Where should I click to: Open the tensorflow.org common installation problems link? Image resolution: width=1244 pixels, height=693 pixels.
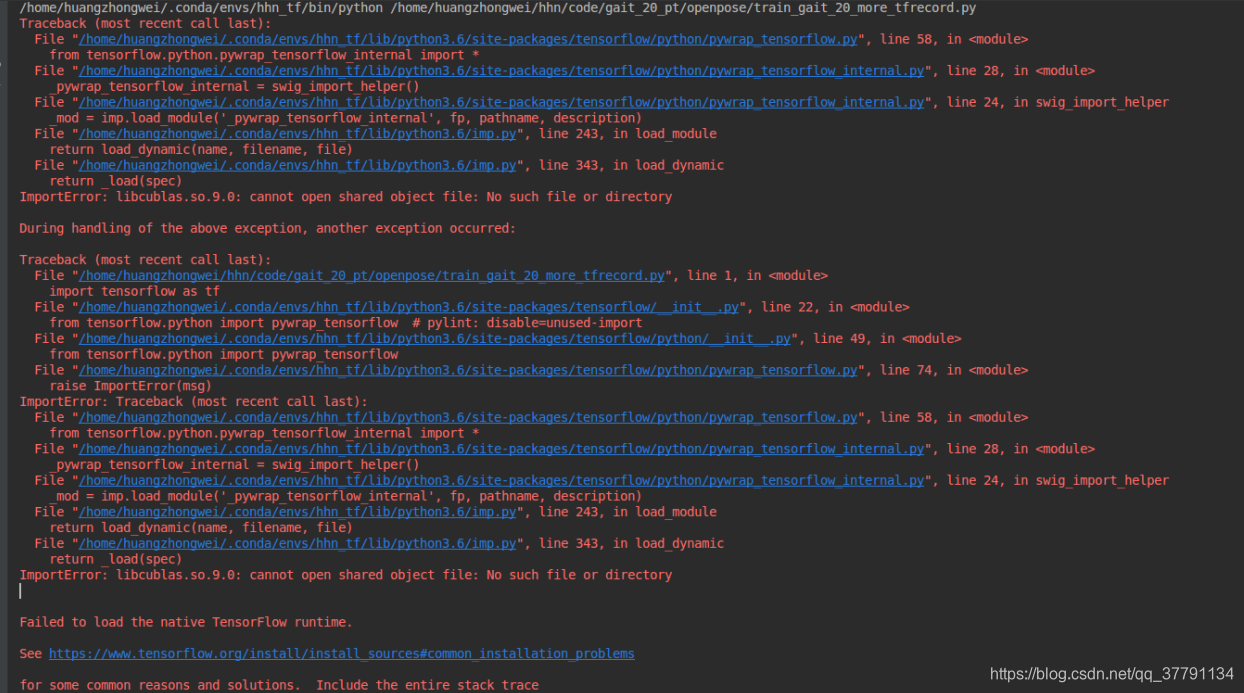coord(342,654)
